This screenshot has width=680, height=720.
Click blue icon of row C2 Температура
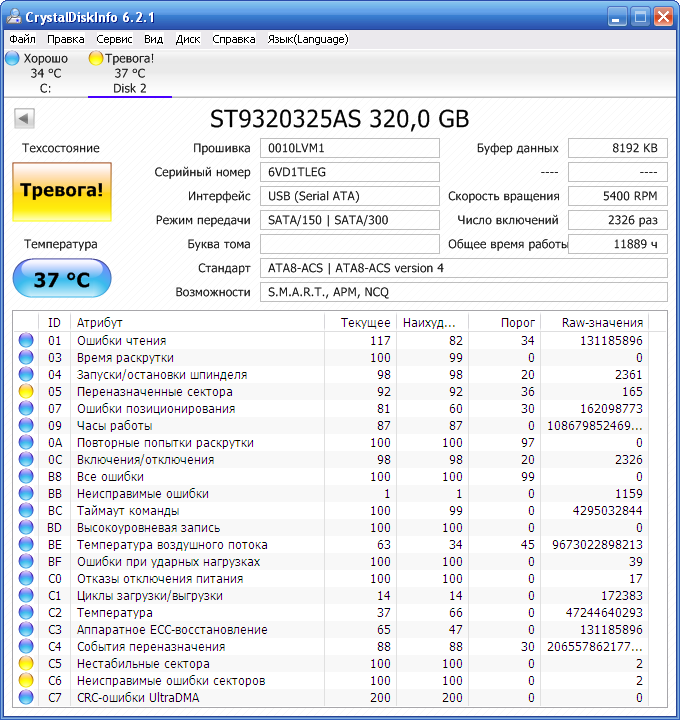click(26, 612)
